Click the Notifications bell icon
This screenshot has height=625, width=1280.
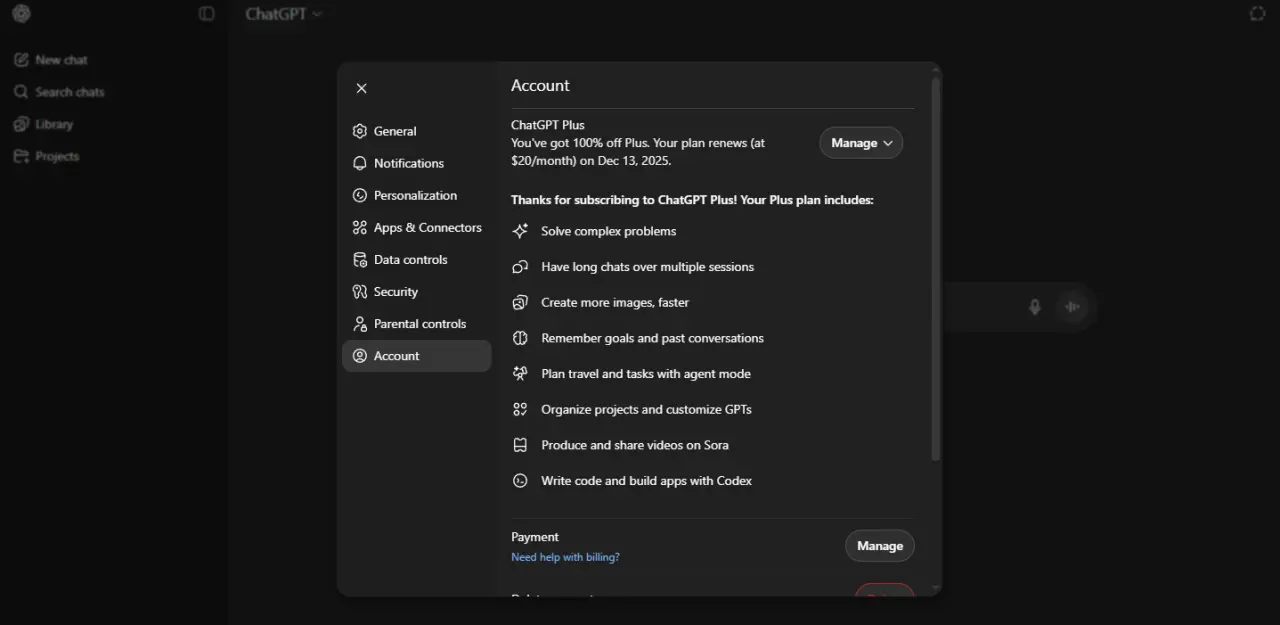coord(360,163)
